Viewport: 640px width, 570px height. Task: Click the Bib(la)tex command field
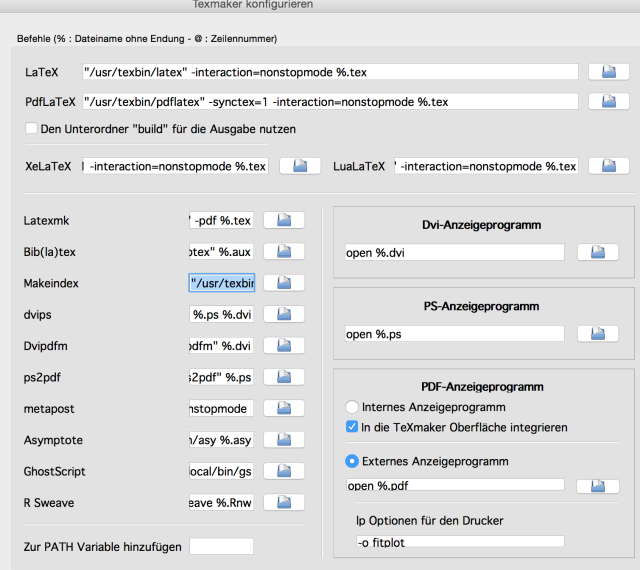[x=221, y=252]
